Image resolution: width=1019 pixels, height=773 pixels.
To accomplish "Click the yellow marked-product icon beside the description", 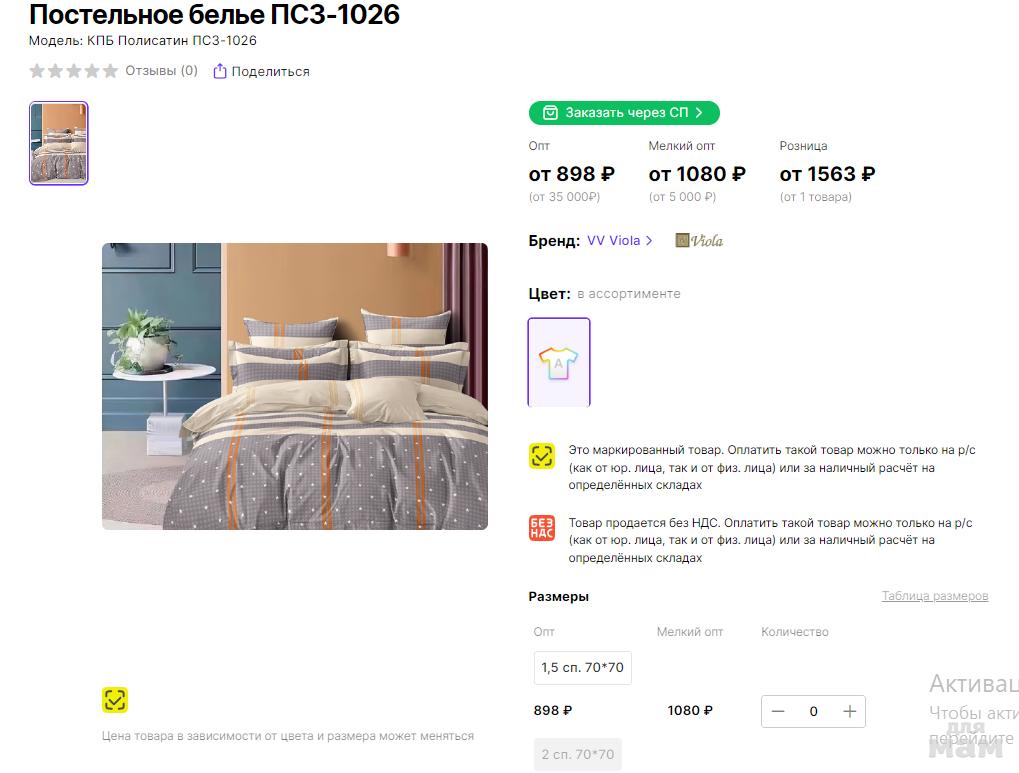I will coord(541,456).
